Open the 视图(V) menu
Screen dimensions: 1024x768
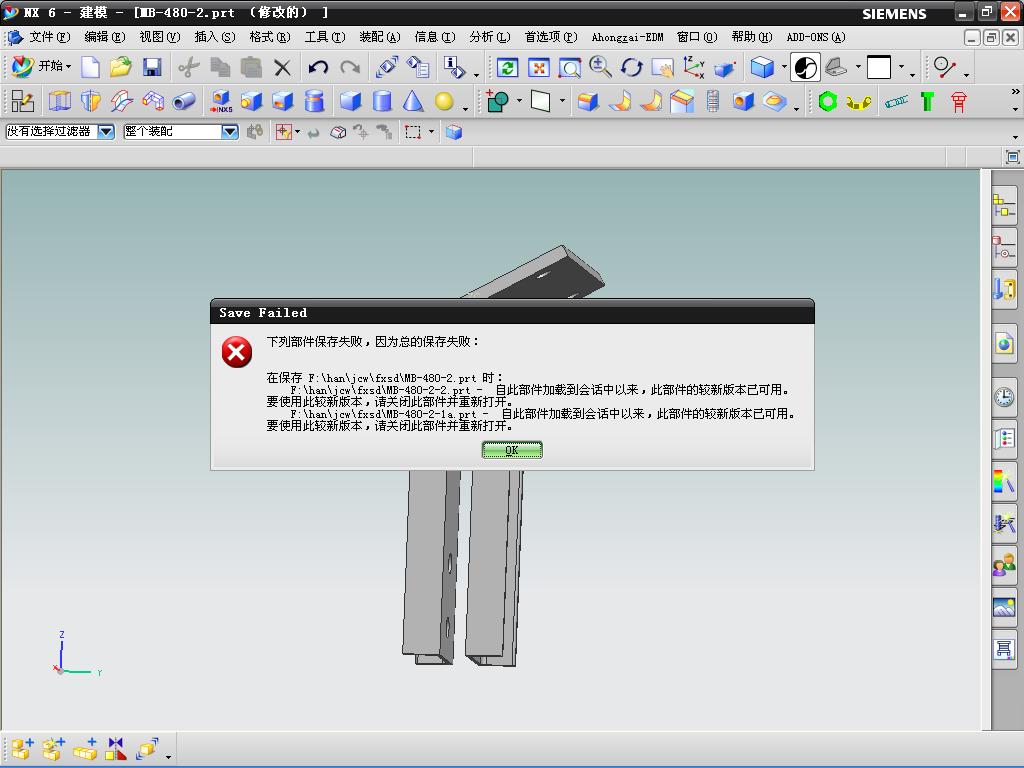(159, 37)
